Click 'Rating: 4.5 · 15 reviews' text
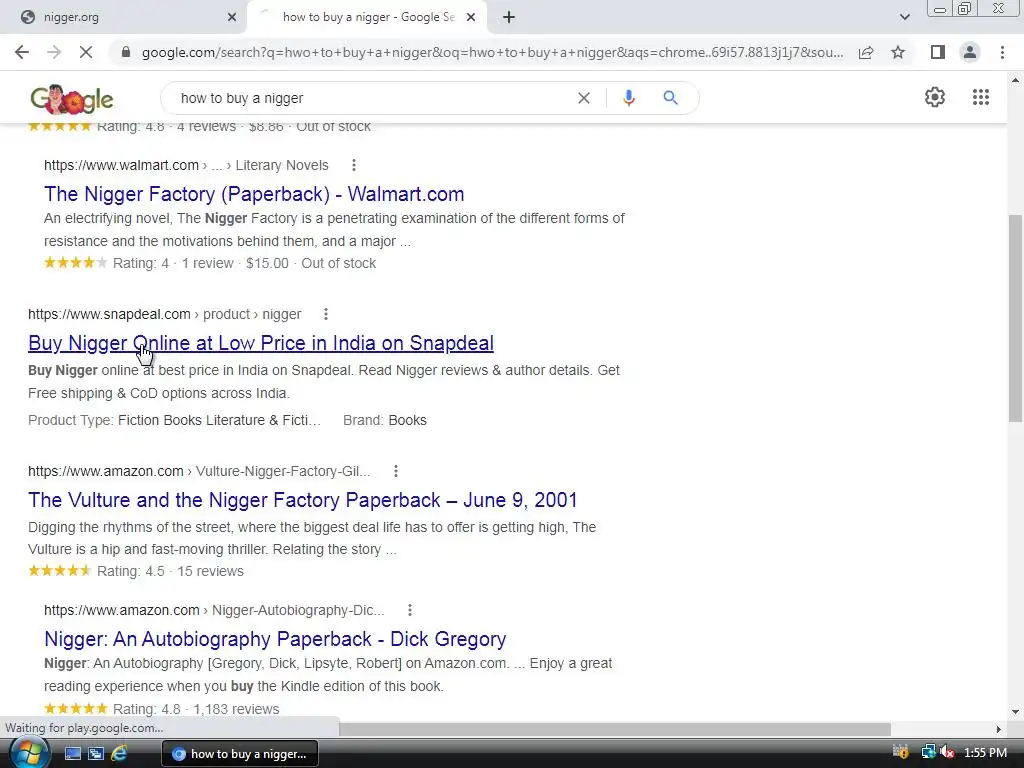 pos(170,571)
